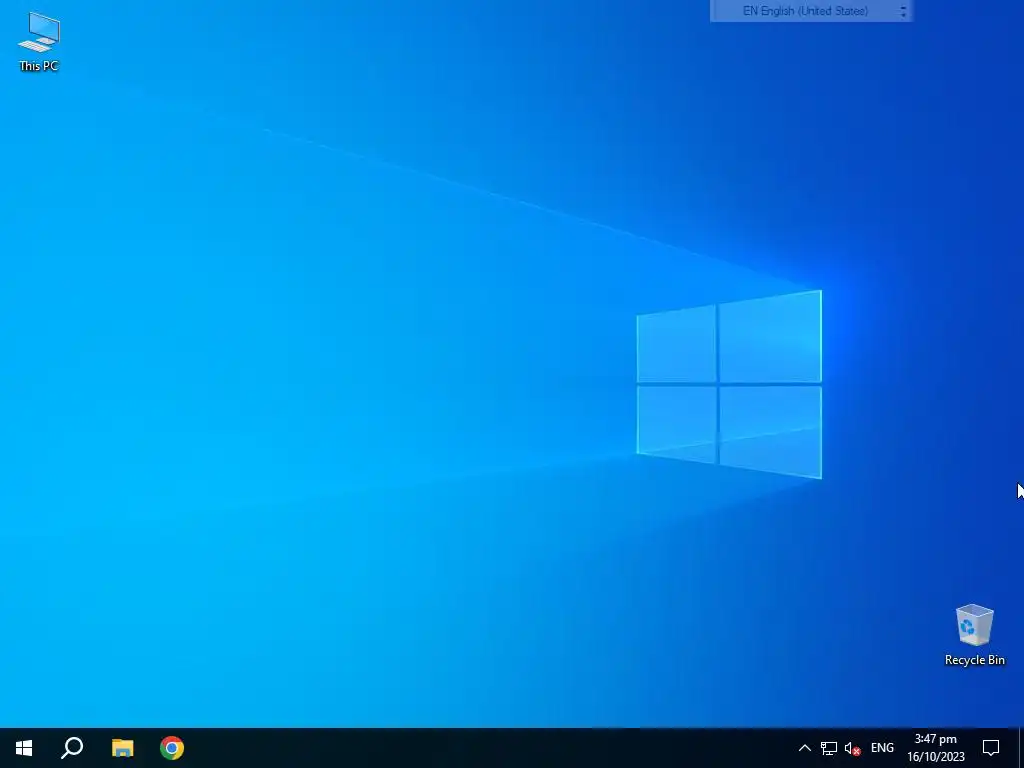Select the This PC desktop icon

(x=39, y=40)
